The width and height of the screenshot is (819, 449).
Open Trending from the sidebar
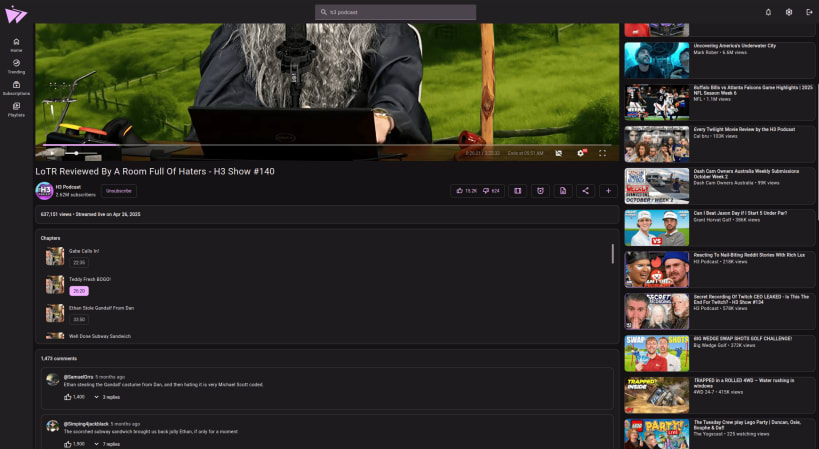tap(16, 66)
